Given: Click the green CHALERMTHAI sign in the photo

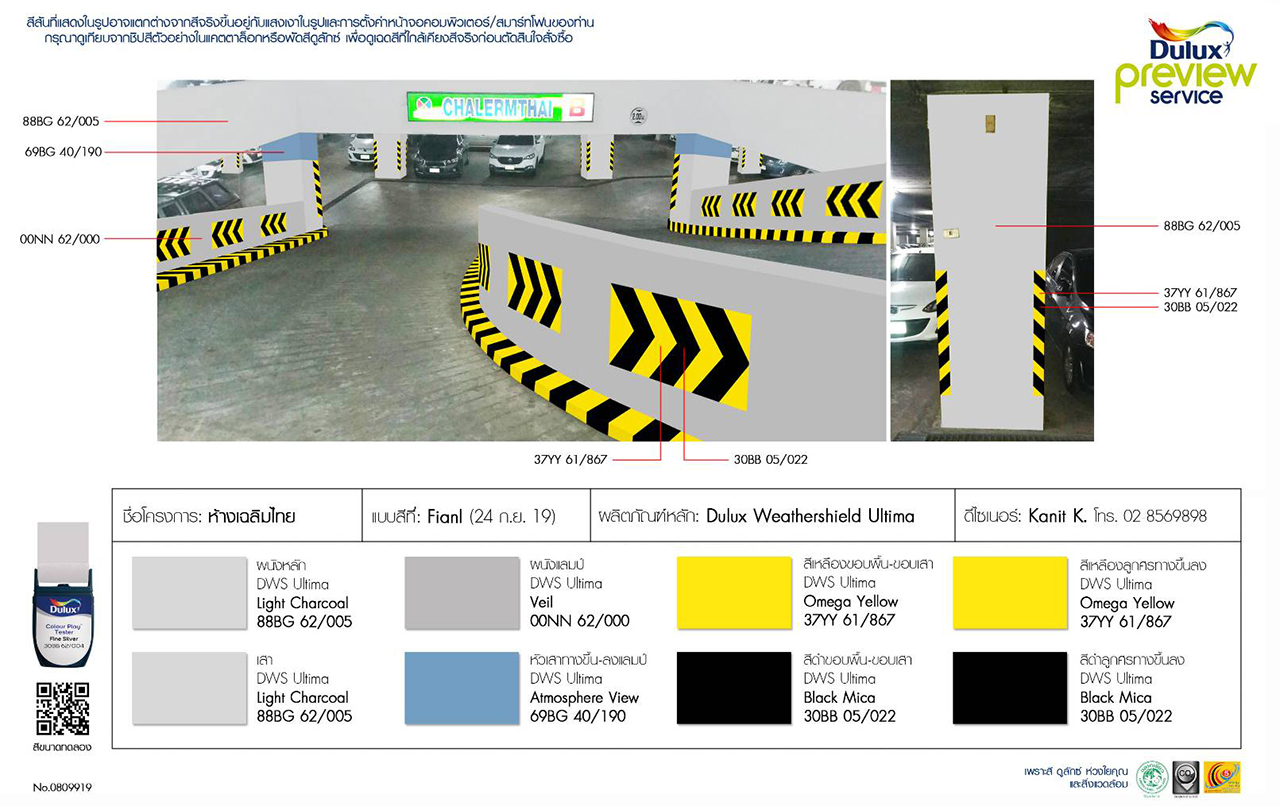Looking at the screenshot, I should pyautogui.click(x=500, y=107).
